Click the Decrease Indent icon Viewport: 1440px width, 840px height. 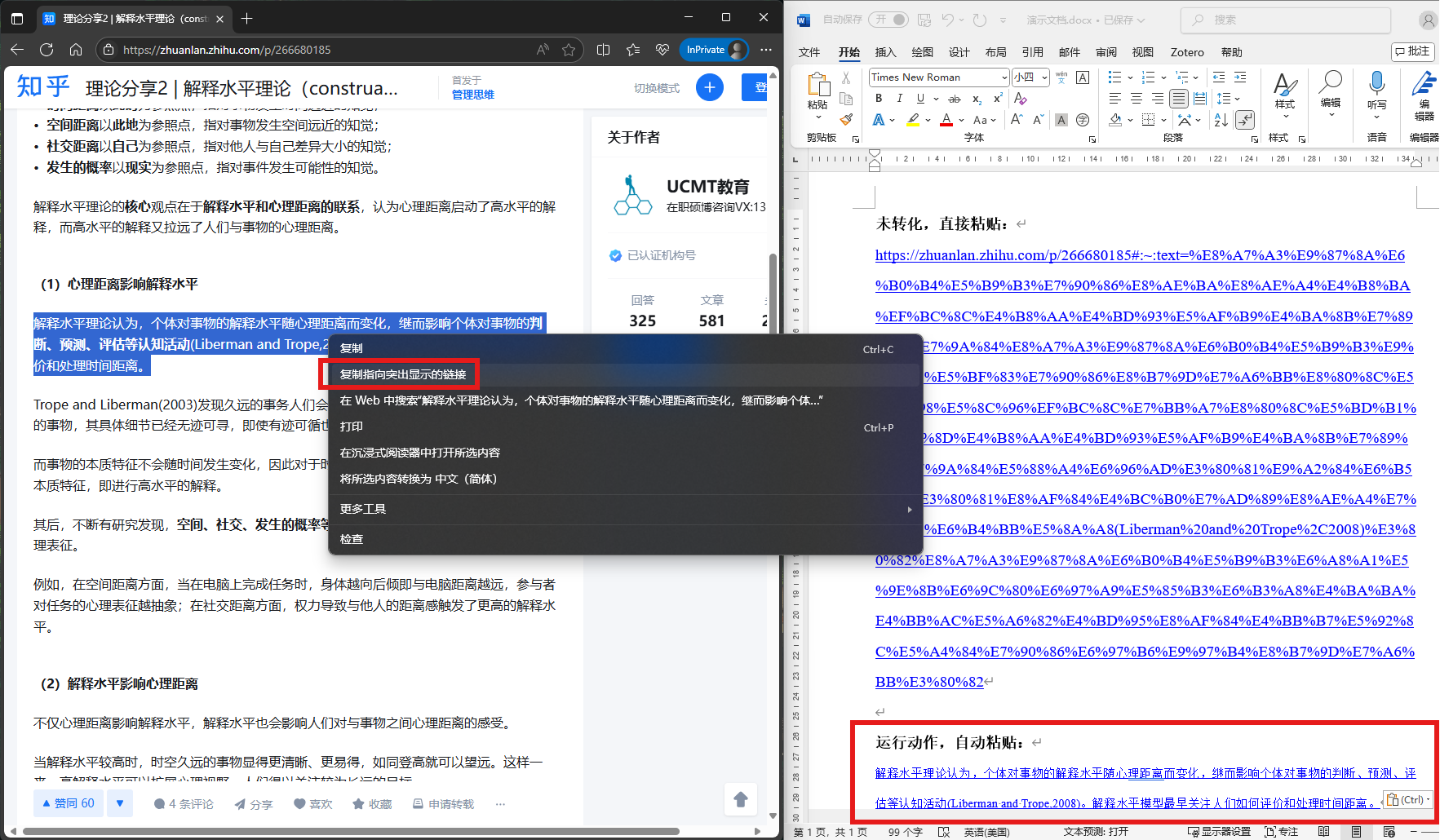(x=1219, y=77)
